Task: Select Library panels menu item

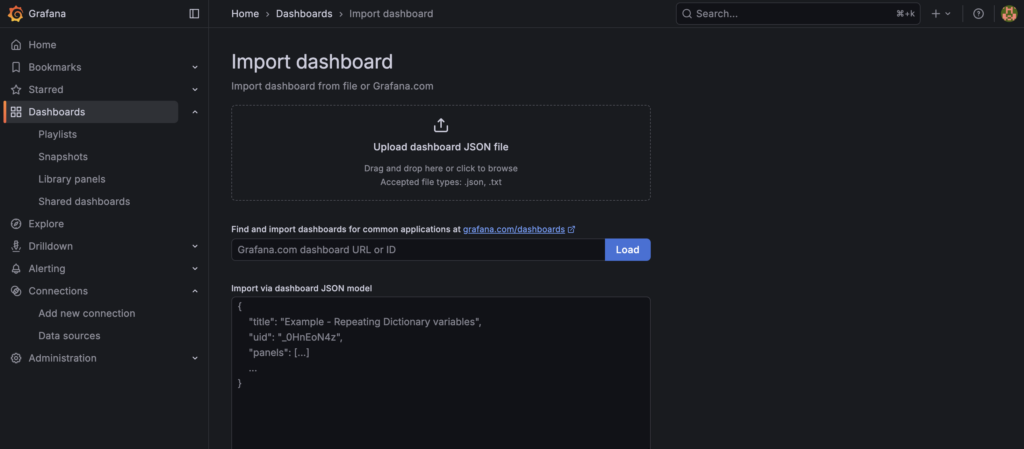Action: tap(72, 179)
